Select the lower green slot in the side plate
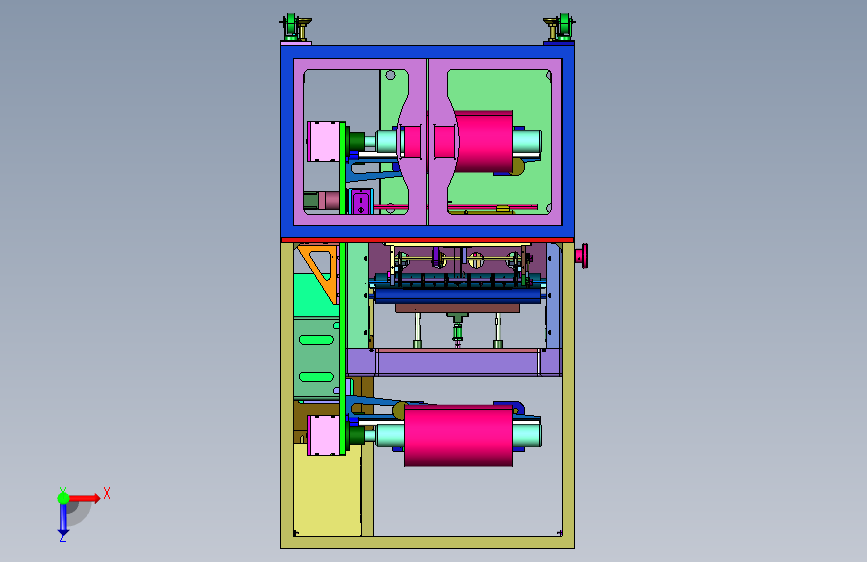Screen dimensions: 867x562 tap(316, 377)
